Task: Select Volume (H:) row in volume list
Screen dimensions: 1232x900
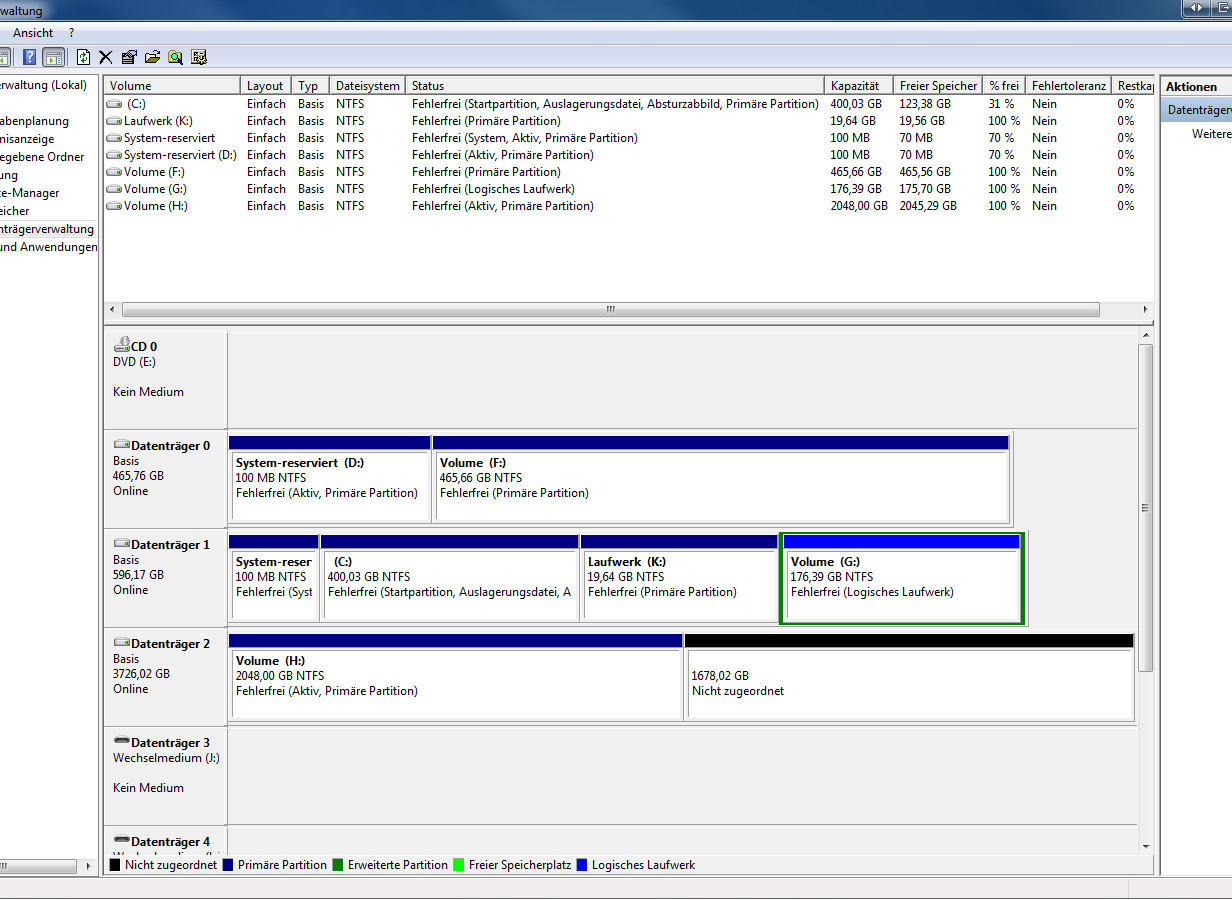Action: (x=628, y=206)
